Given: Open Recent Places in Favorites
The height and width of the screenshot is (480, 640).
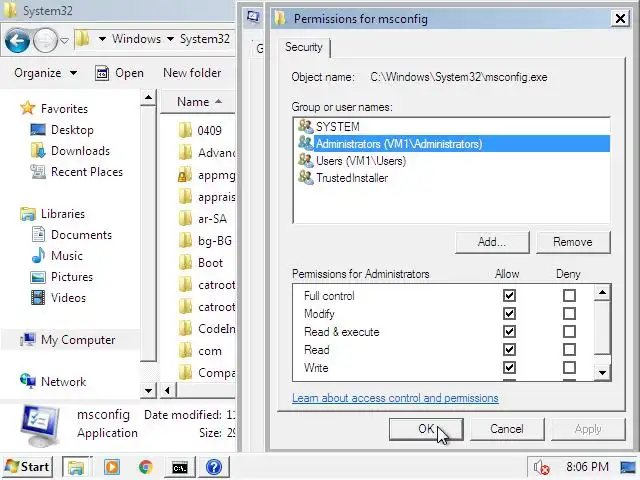Looking at the screenshot, I should point(76,172).
